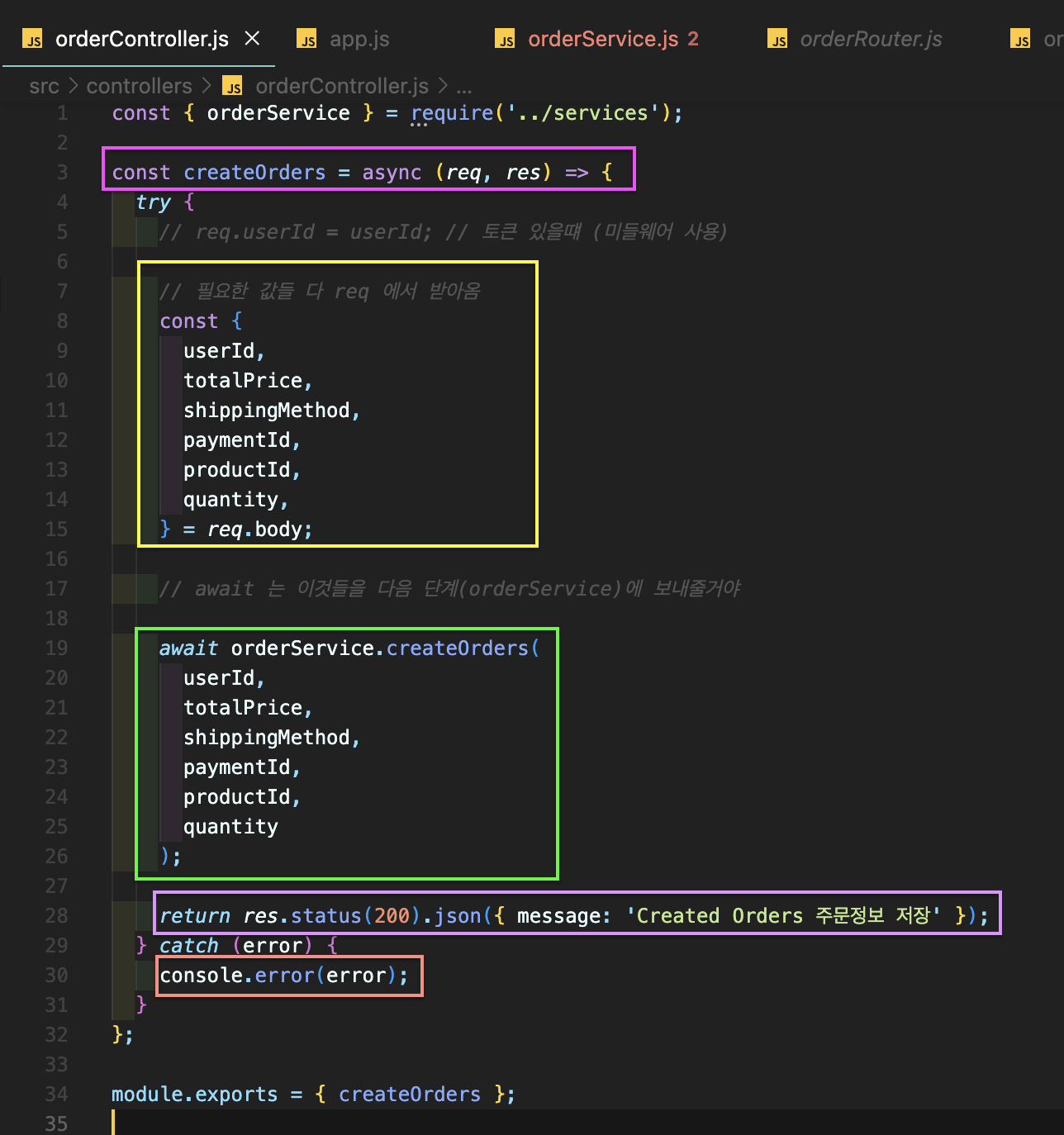
Task: Click the commented req.userId line 5
Action: click(443, 232)
